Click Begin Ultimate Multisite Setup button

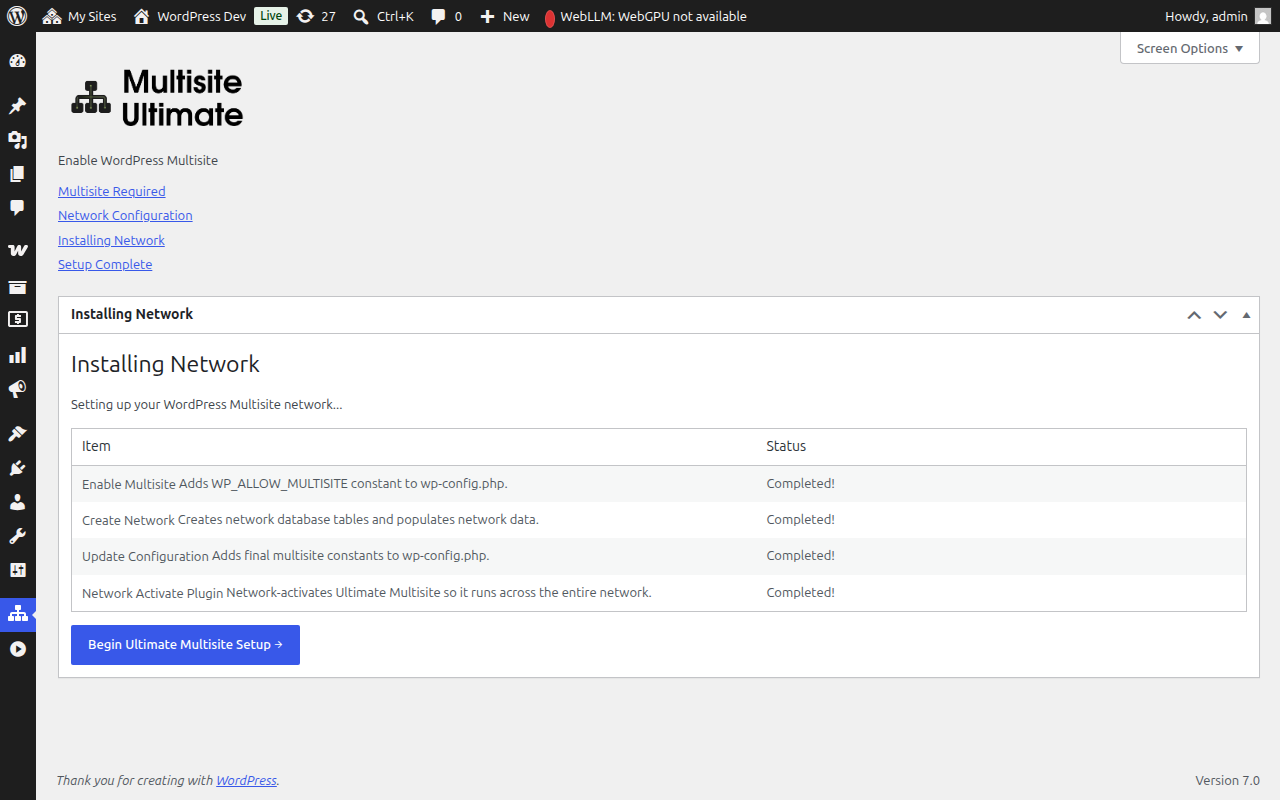coord(185,645)
